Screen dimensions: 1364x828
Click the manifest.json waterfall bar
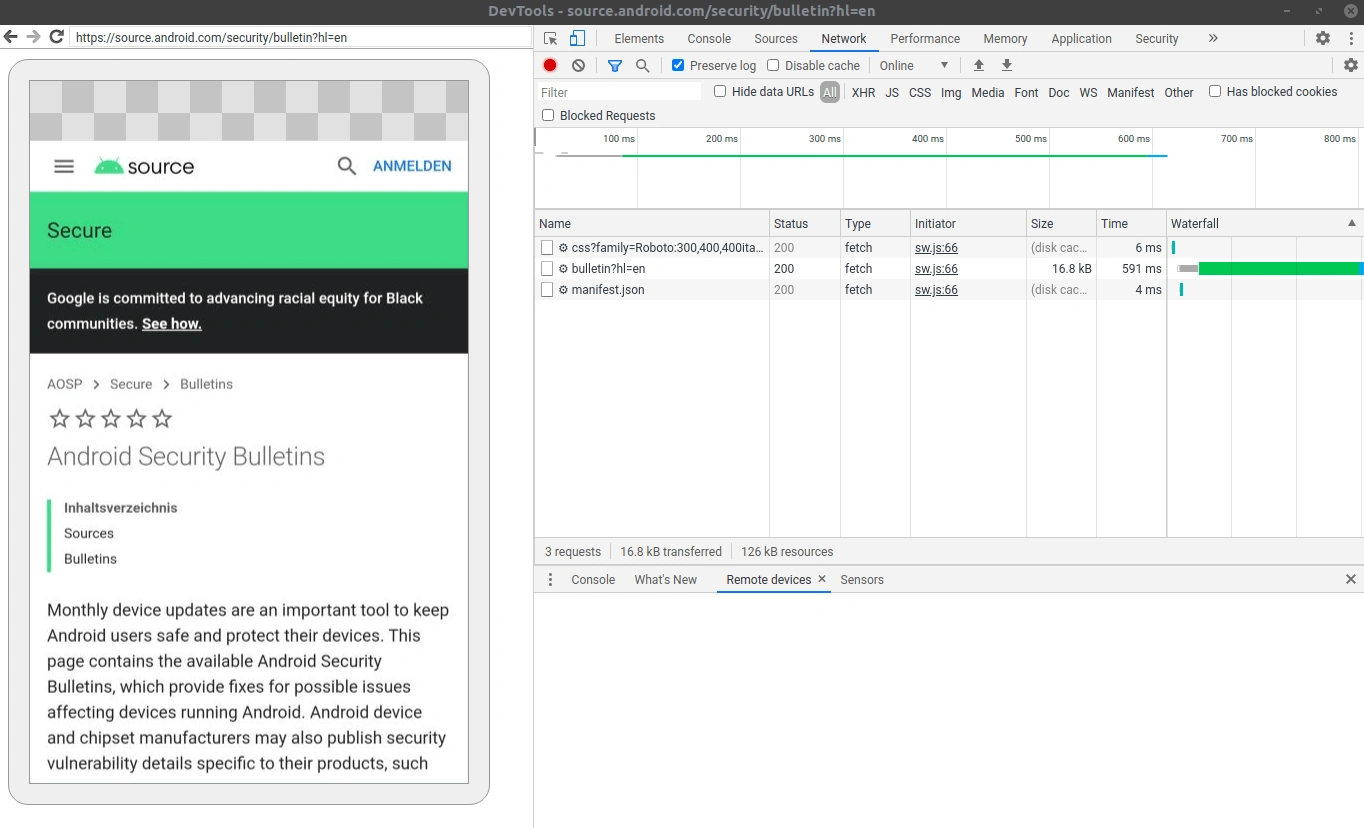1181,290
